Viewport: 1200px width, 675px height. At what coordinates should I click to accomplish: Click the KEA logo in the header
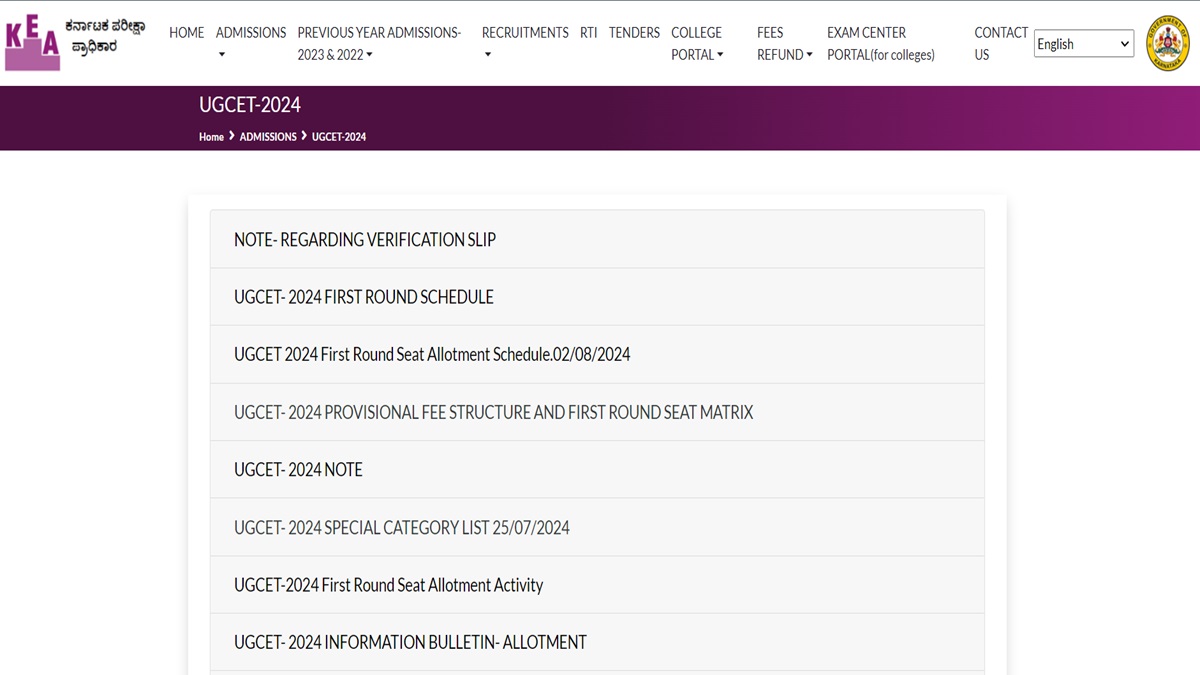(33, 43)
